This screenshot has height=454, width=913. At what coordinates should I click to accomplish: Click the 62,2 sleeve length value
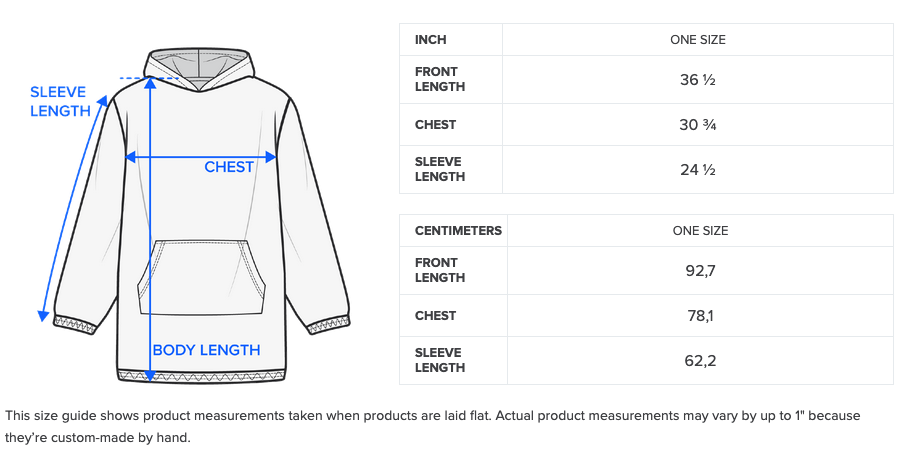[x=699, y=361]
